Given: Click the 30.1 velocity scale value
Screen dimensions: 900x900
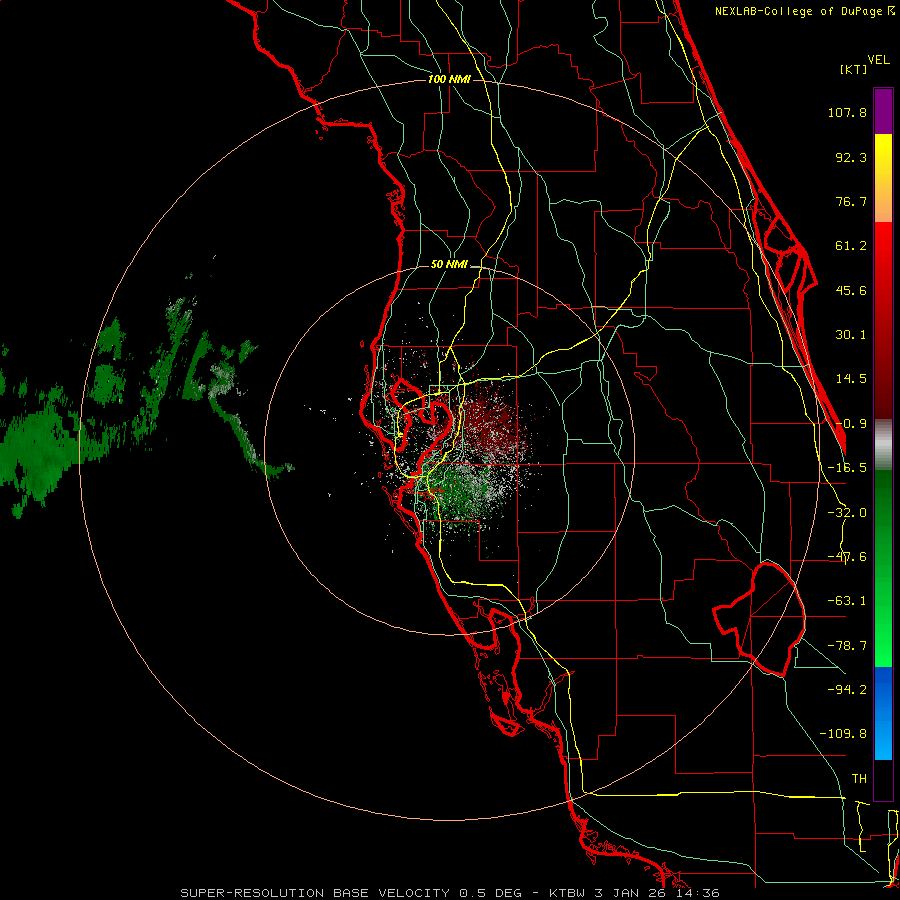Looking at the screenshot, I should pos(851,335).
